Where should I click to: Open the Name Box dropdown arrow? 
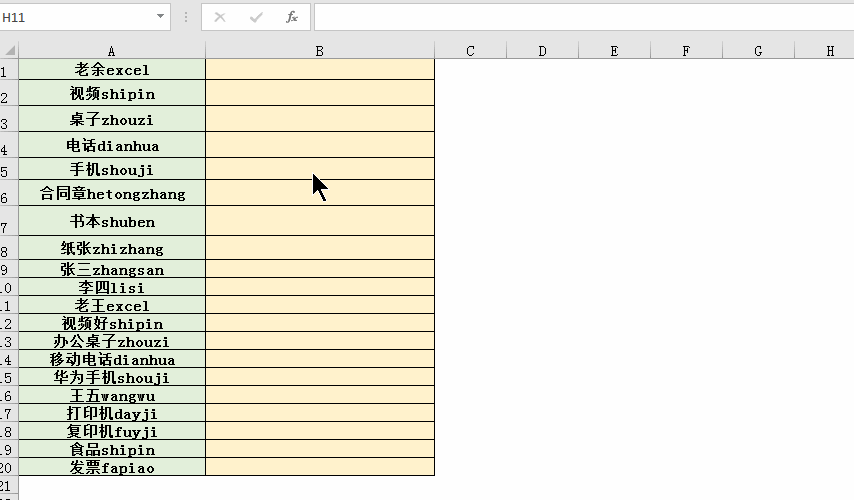pos(160,16)
